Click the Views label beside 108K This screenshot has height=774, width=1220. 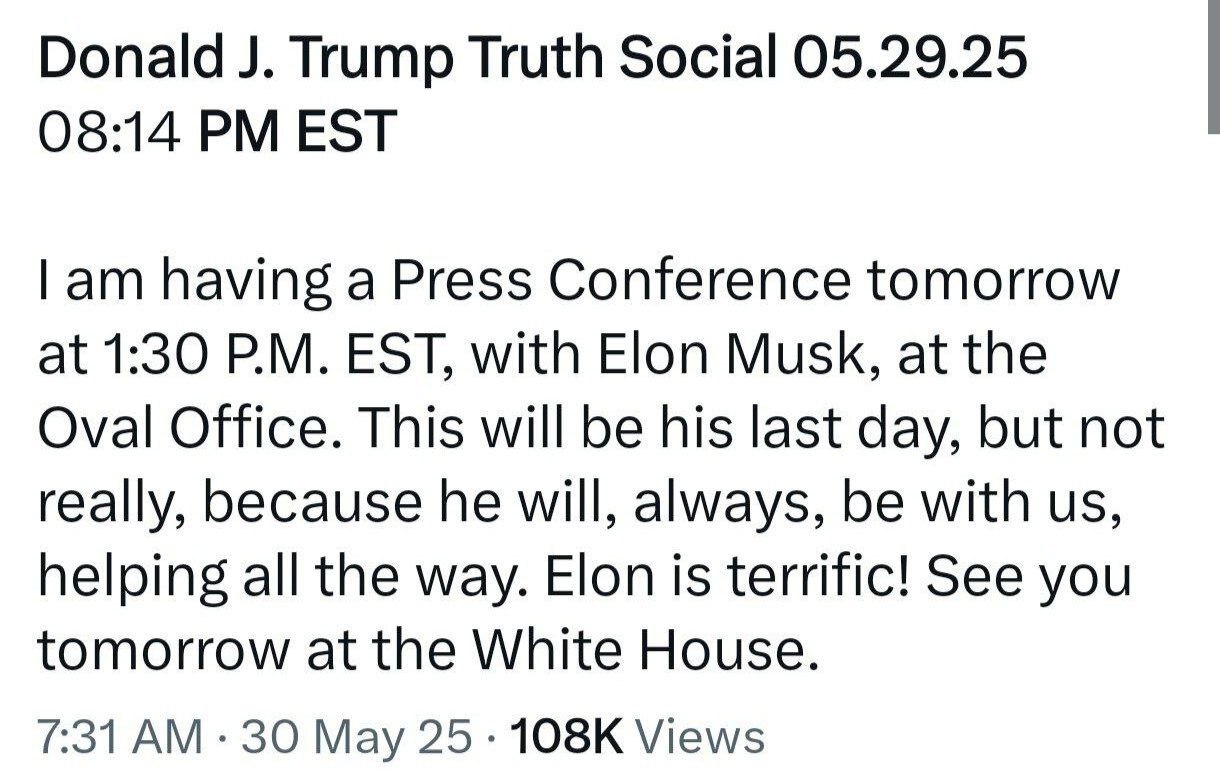[700, 739]
